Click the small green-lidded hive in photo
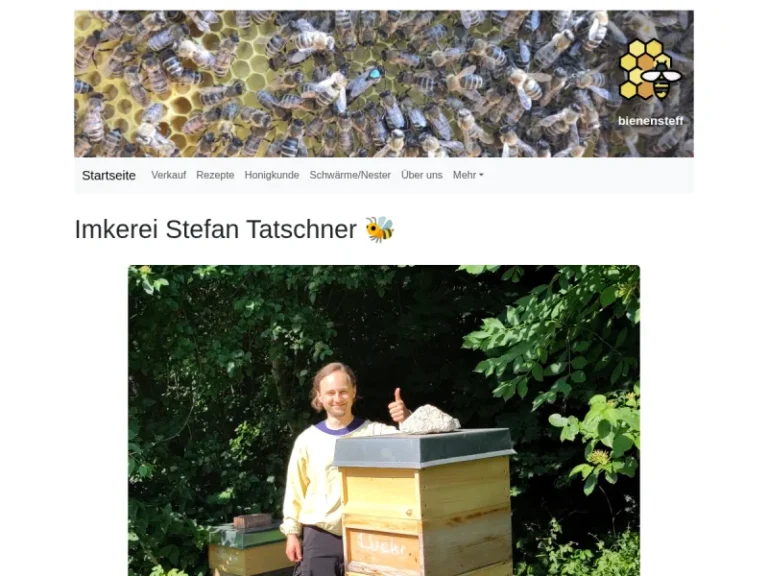 (x=249, y=548)
